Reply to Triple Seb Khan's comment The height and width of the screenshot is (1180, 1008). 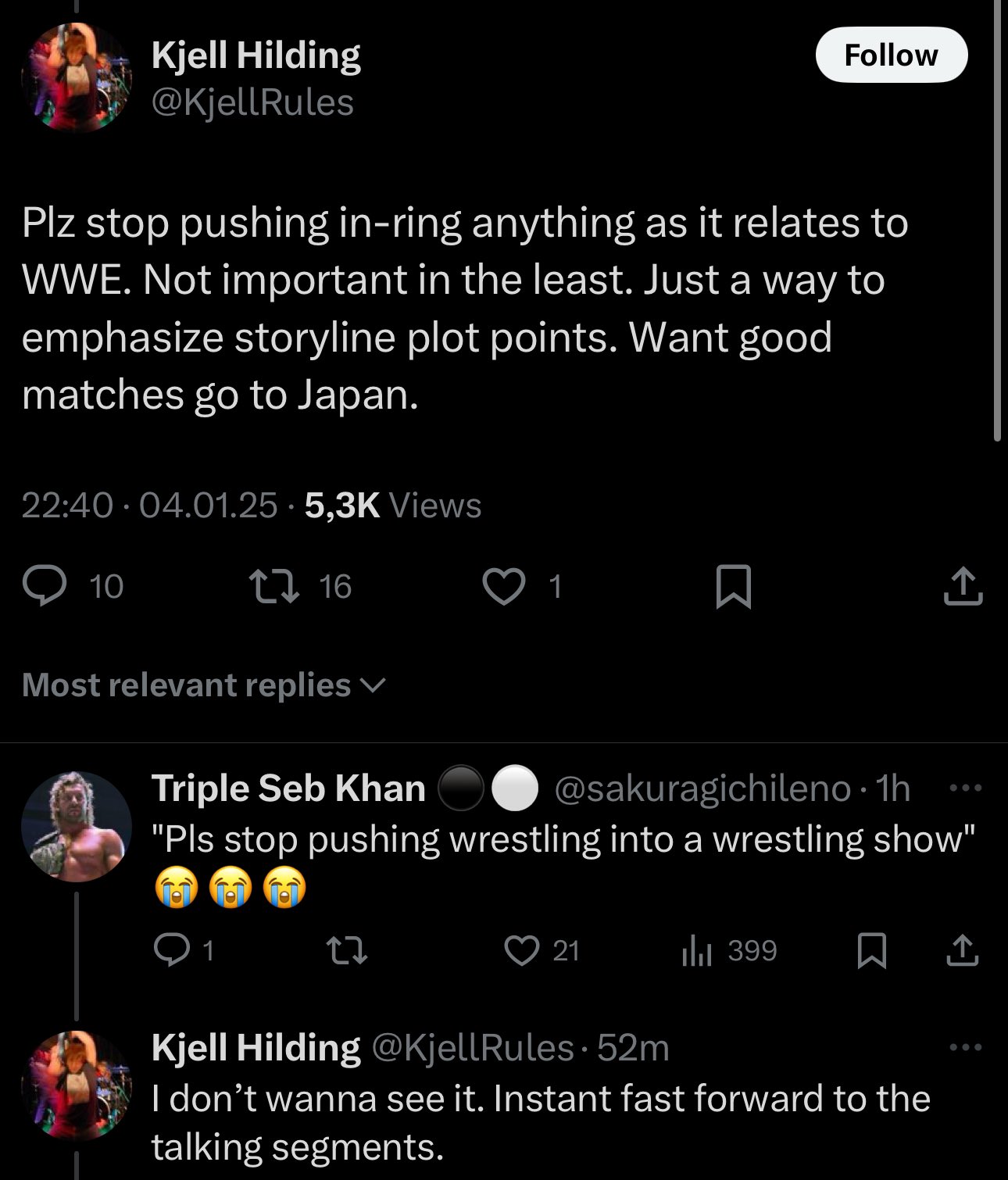pos(168,950)
